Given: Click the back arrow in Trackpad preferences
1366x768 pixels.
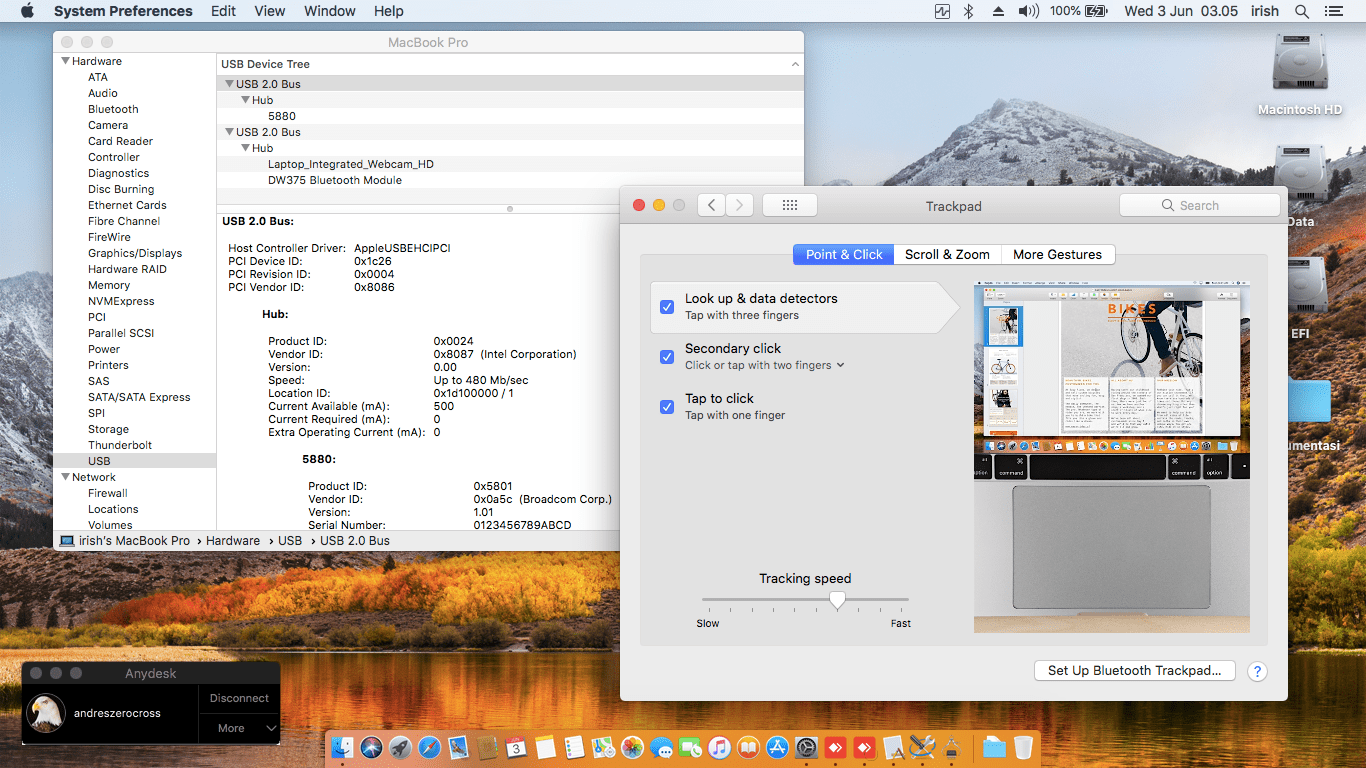Looking at the screenshot, I should click(x=711, y=205).
